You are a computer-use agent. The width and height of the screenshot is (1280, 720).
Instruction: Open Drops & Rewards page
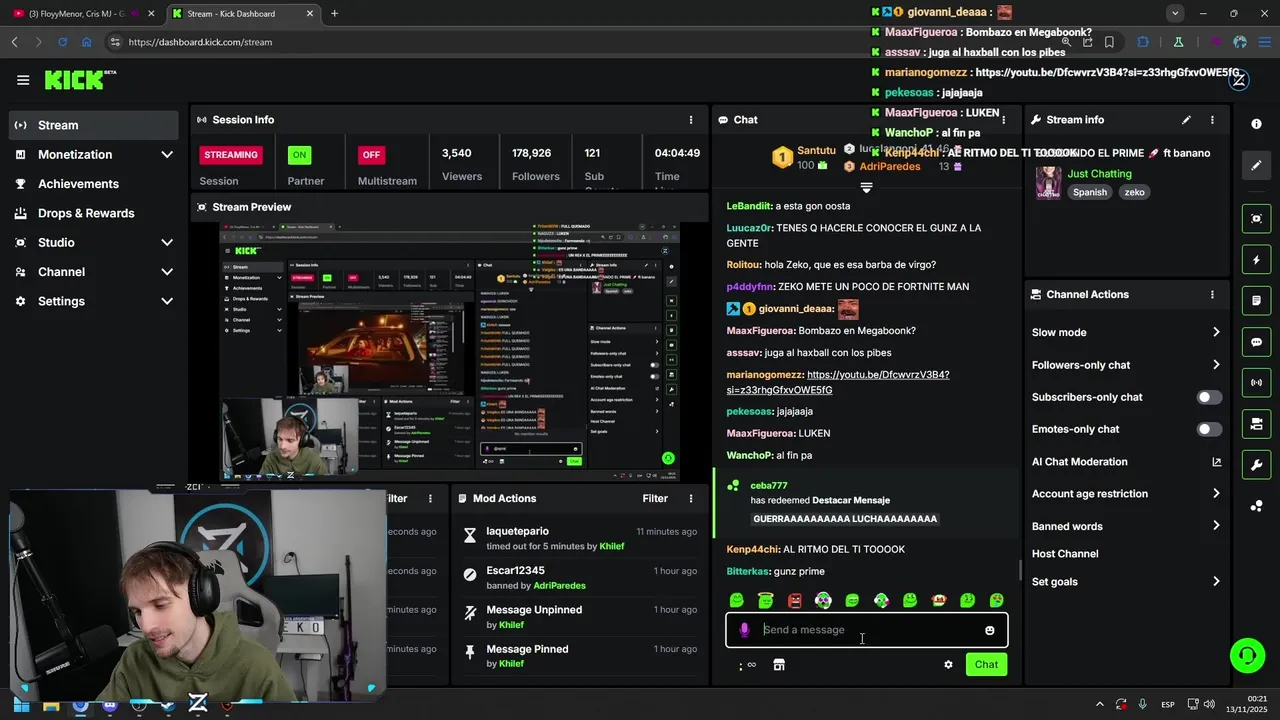point(94,213)
